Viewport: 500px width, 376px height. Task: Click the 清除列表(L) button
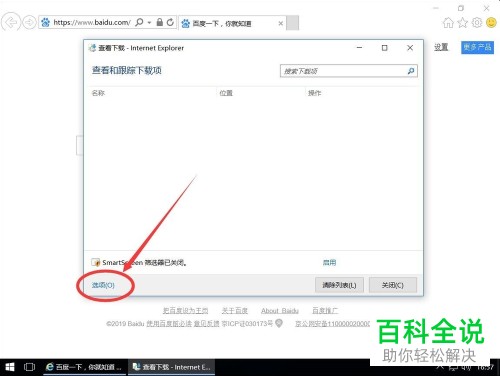[339, 285]
